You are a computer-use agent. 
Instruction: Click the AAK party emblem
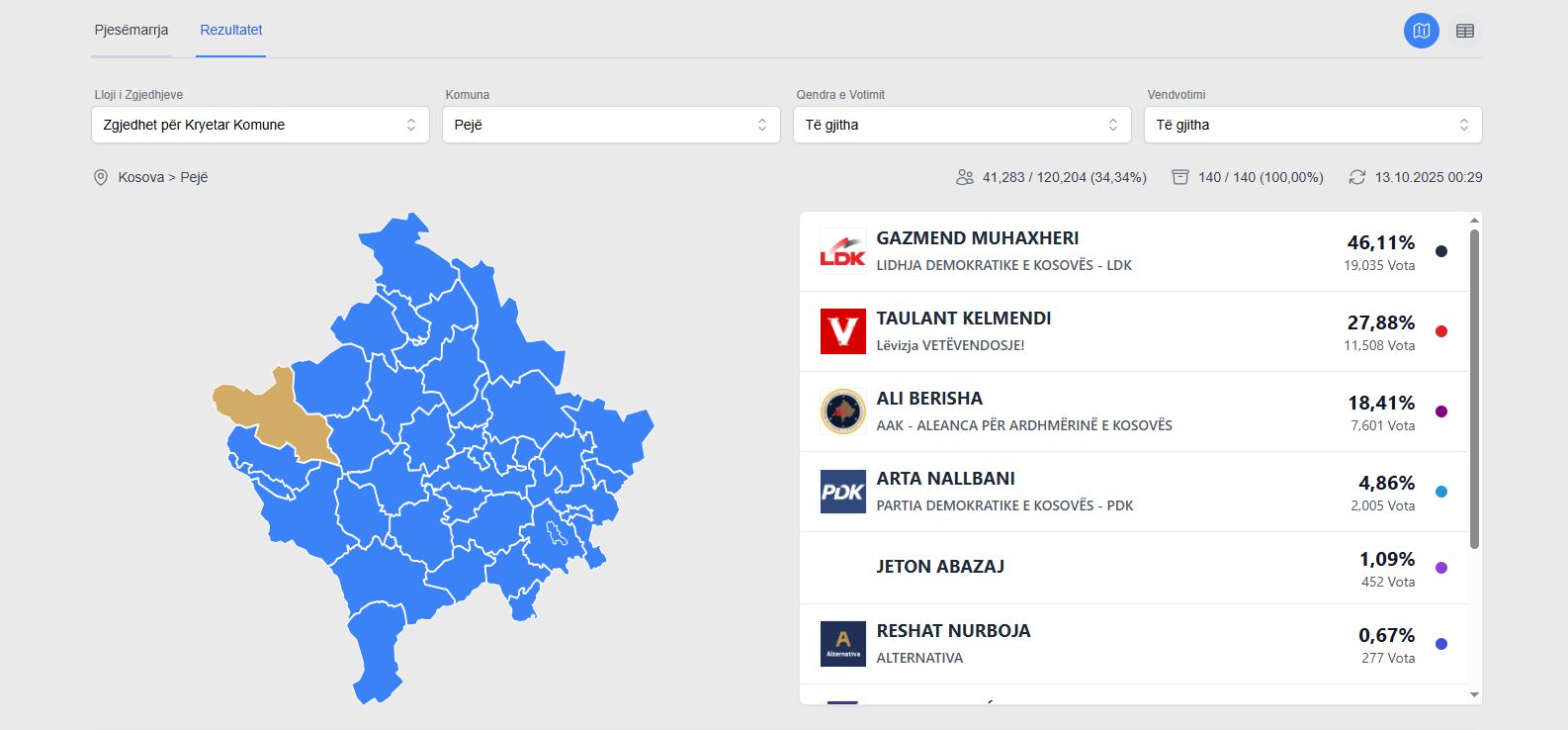(842, 411)
